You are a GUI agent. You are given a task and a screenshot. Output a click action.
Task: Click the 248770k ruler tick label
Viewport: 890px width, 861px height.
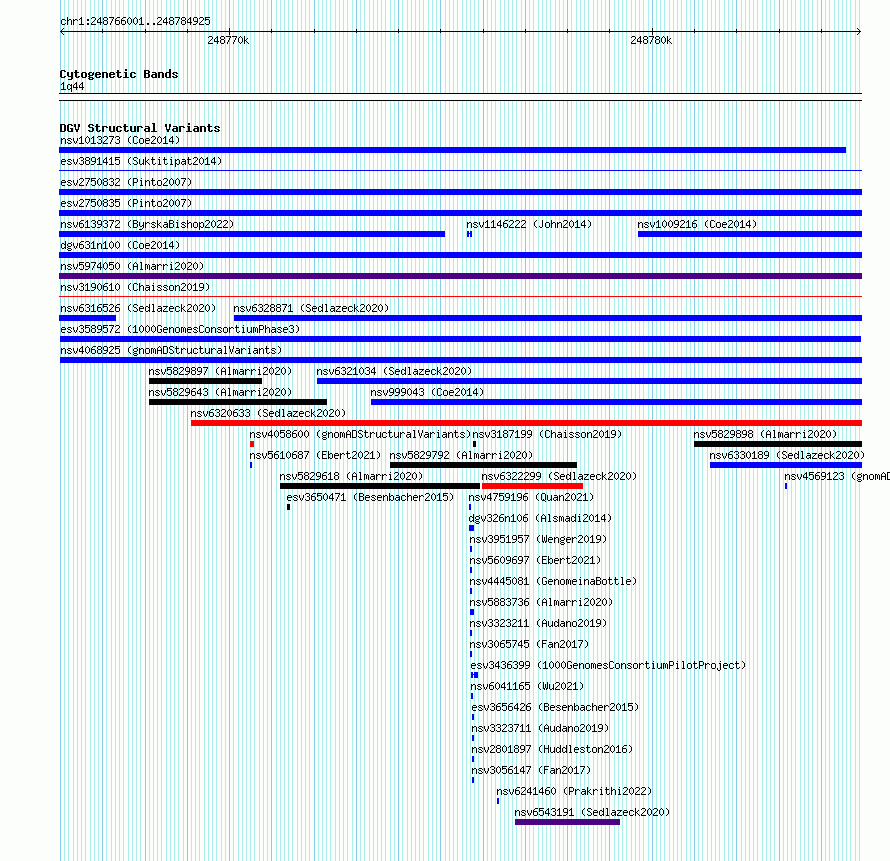(228, 40)
